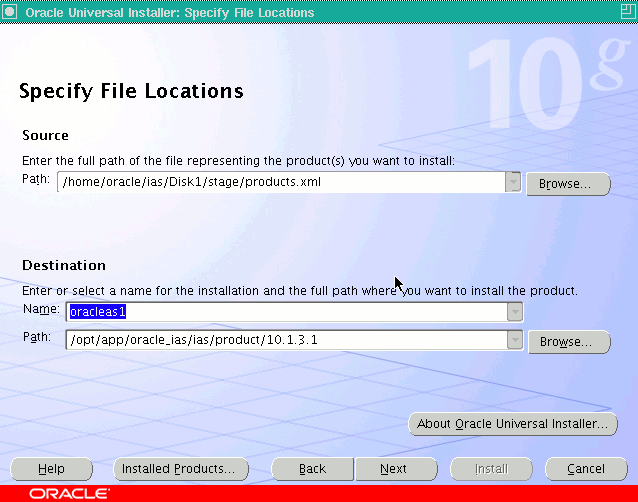Image resolution: width=638 pixels, height=502 pixels.
Task: Click the Destination section heading
Action: click(64, 265)
